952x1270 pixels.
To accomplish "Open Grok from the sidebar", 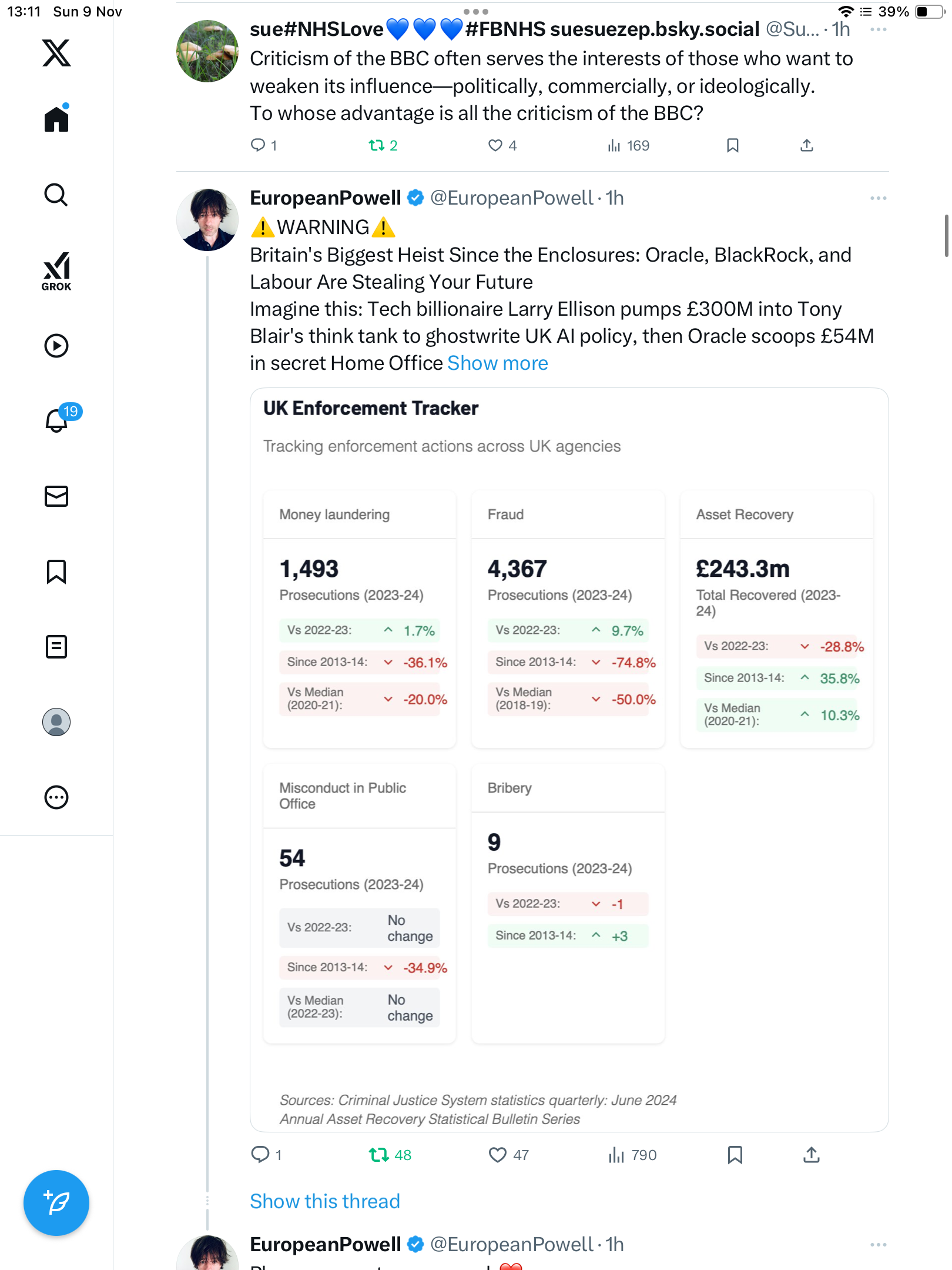I will (x=56, y=271).
